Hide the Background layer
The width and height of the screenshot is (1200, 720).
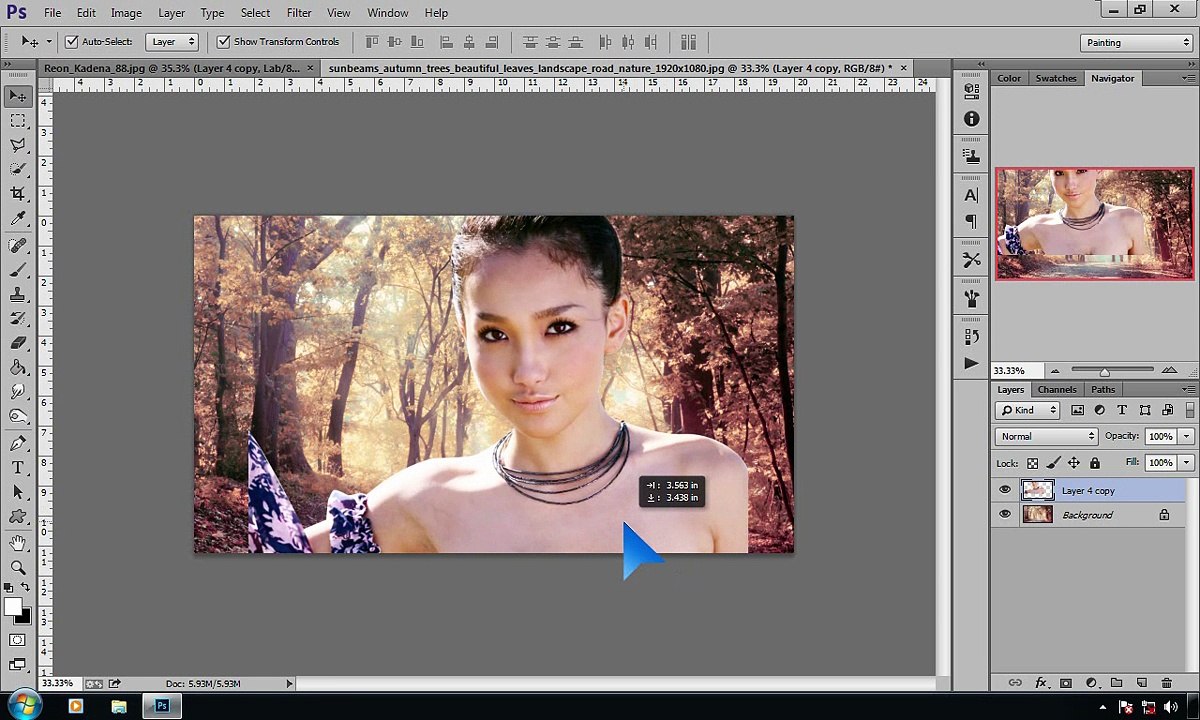(1005, 514)
